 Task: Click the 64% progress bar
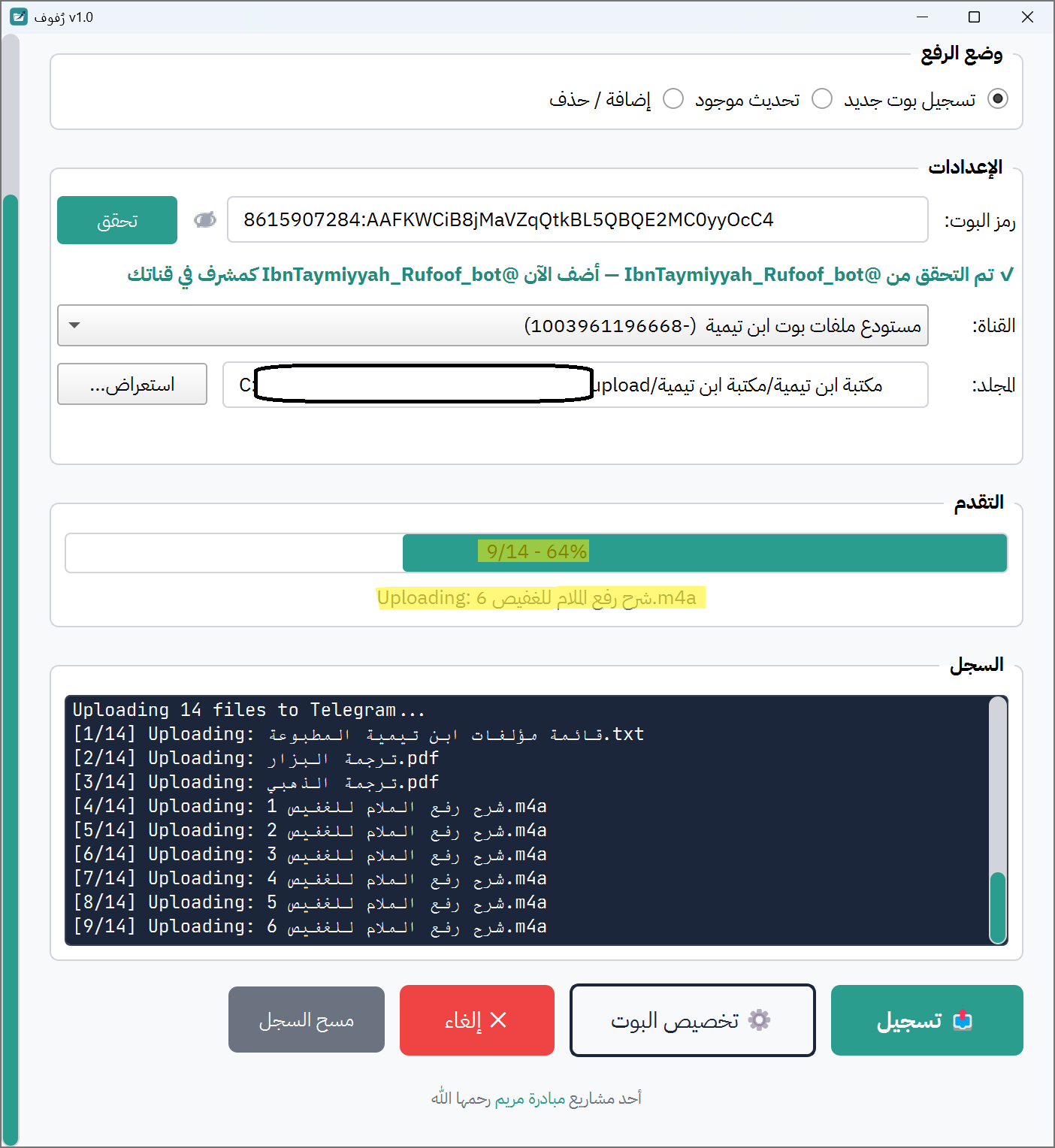[536, 552]
